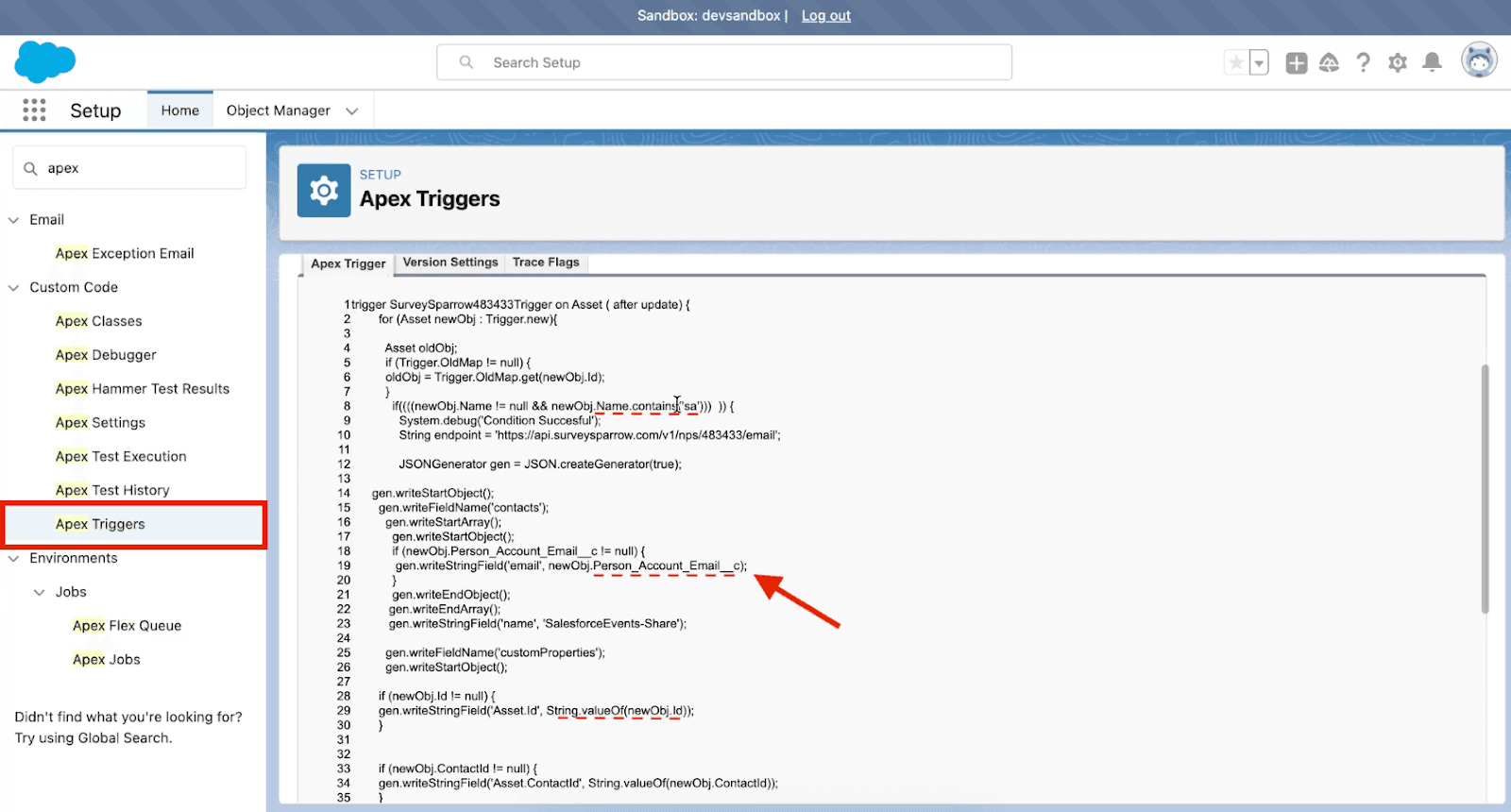Image resolution: width=1511 pixels, height=812 pixels.
Task: Collapse the Custom Code section
Action: [x=14, y=288]
